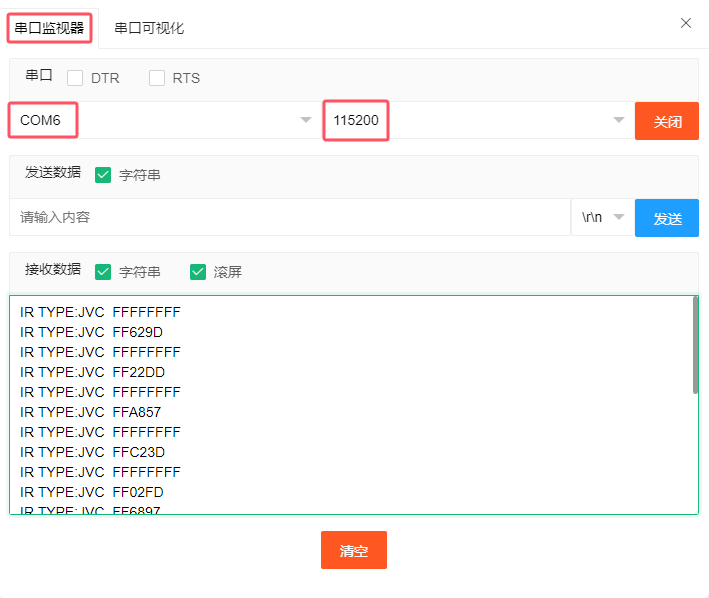Image resolution: width=709 pixels, height=598 pixels.
Task: Click the orange 关闭 button
Action: pyautogui.click(x=667, y=121)
